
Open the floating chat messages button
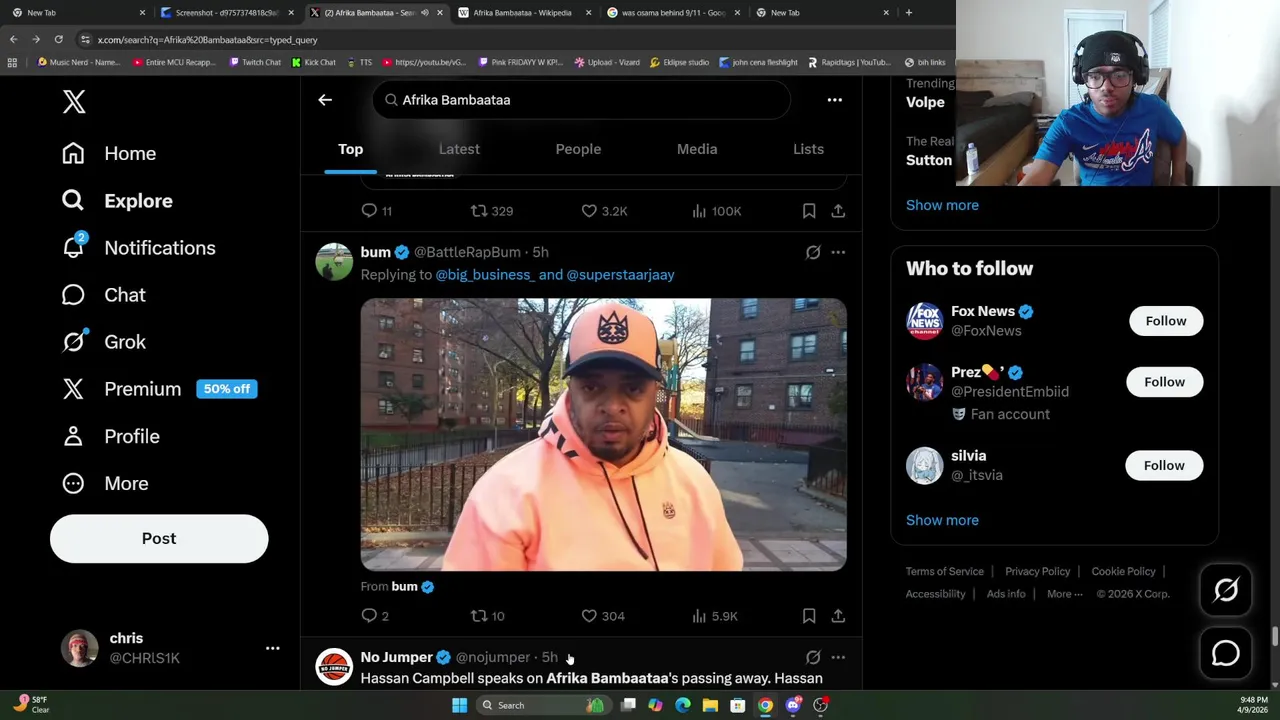click(1226, 653)
